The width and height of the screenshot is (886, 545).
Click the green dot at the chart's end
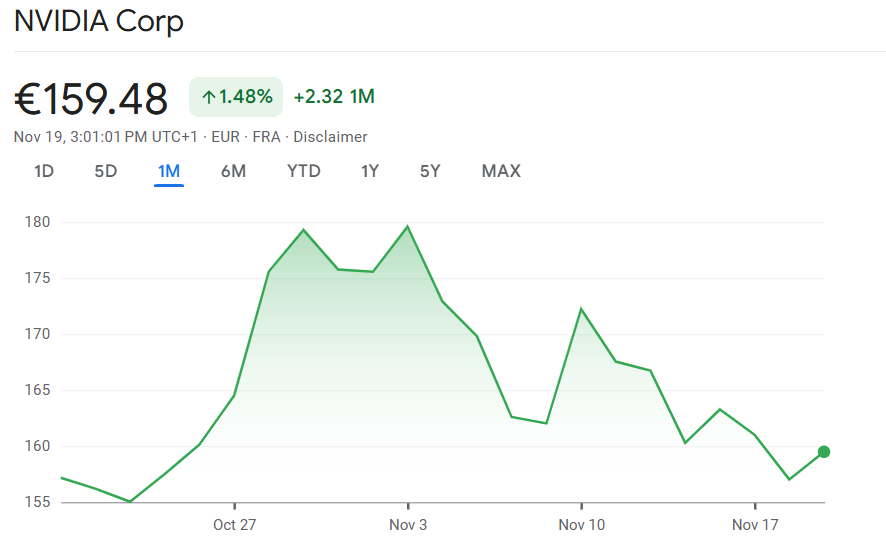(x=824, y=452)
